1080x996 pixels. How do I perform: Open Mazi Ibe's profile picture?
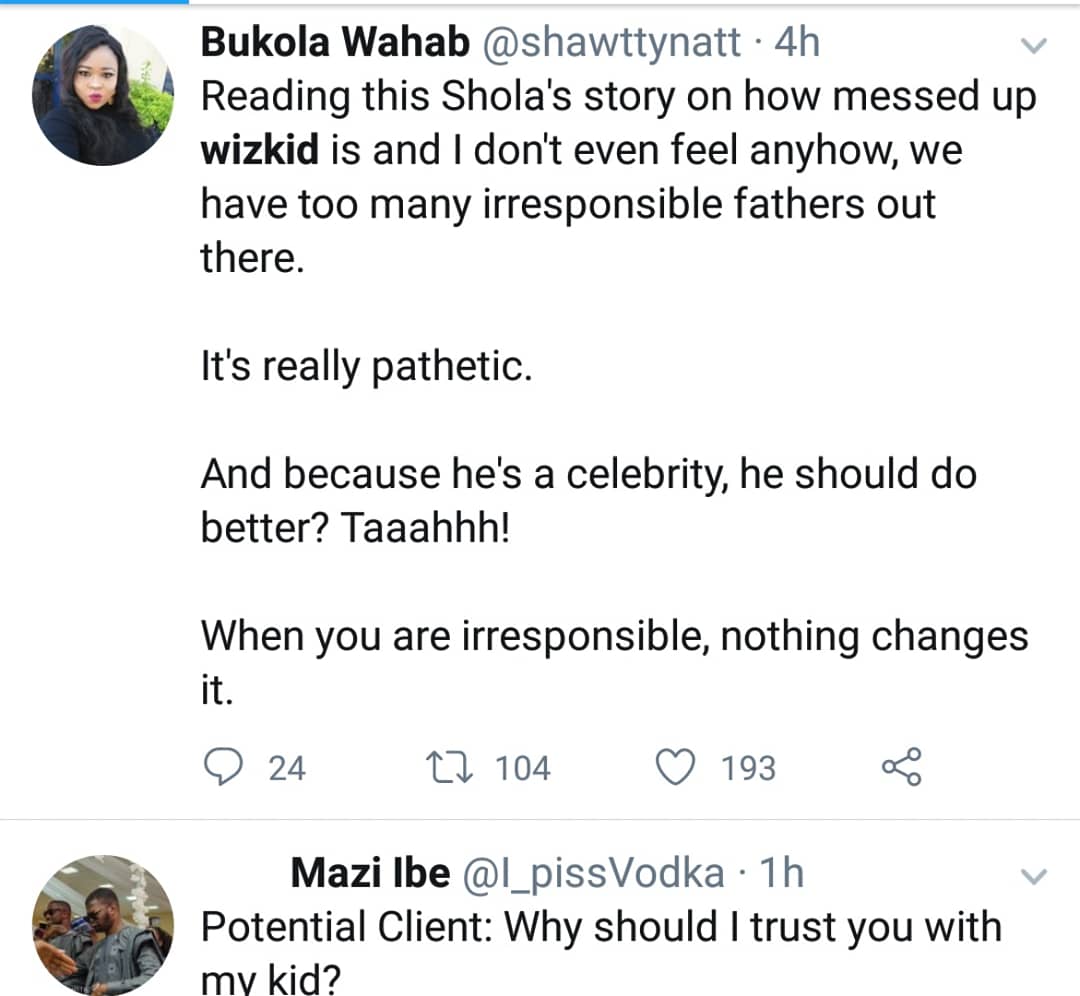tap(103, 925)
